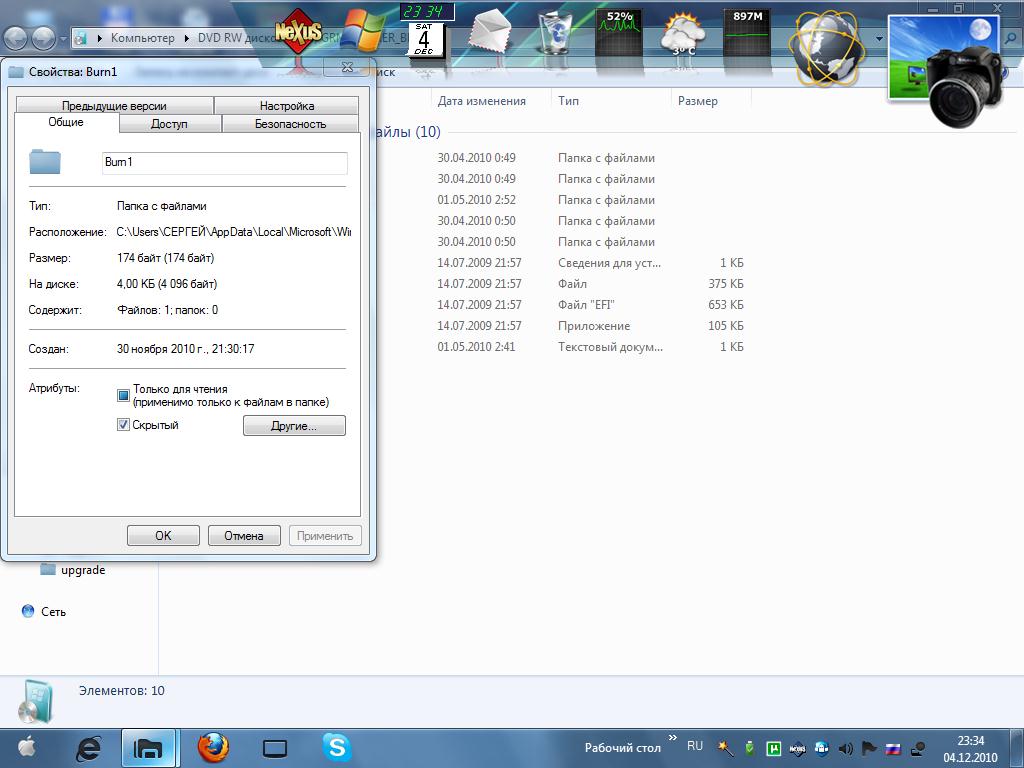Click the 'Рабочий стол' taskbar toolbar
The width and height of the screenshot is (1024, 768).
[622, 748]
